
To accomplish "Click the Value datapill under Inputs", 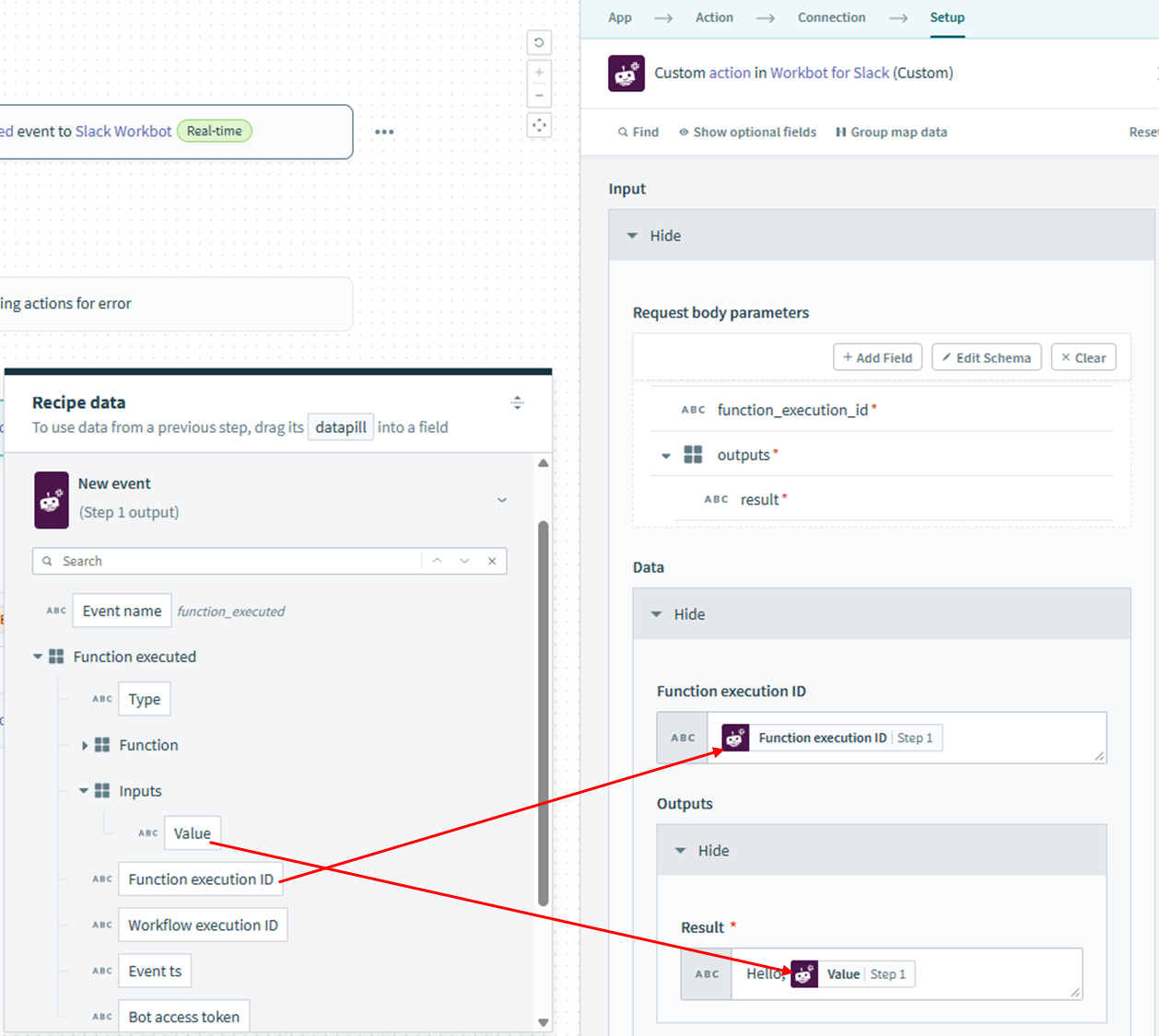I will coord(193,833).
